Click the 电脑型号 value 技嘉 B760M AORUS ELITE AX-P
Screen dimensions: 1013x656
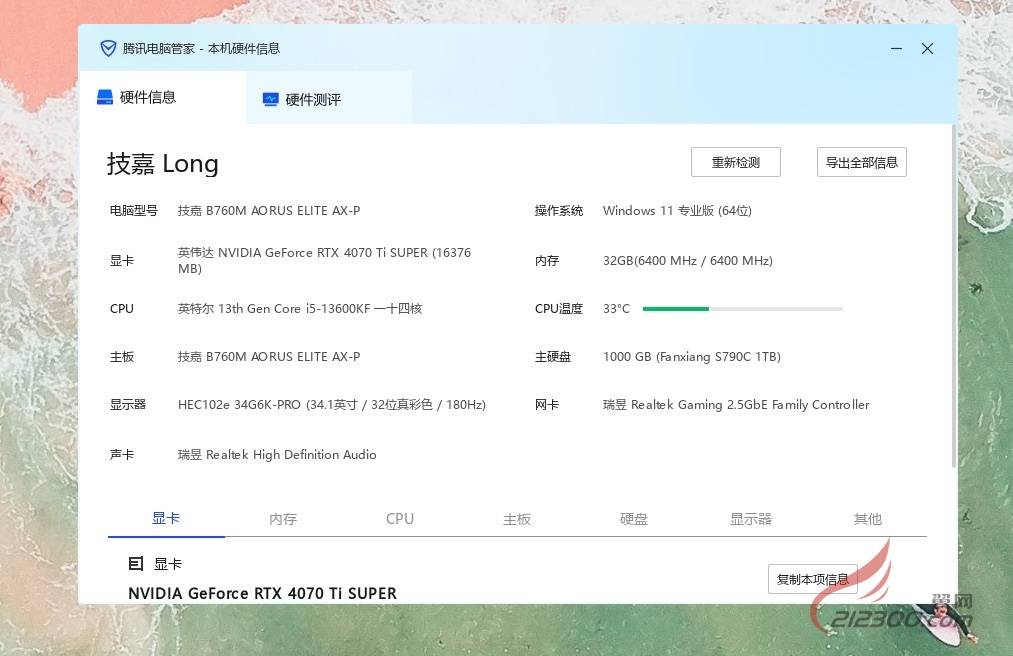coord(269,211)
